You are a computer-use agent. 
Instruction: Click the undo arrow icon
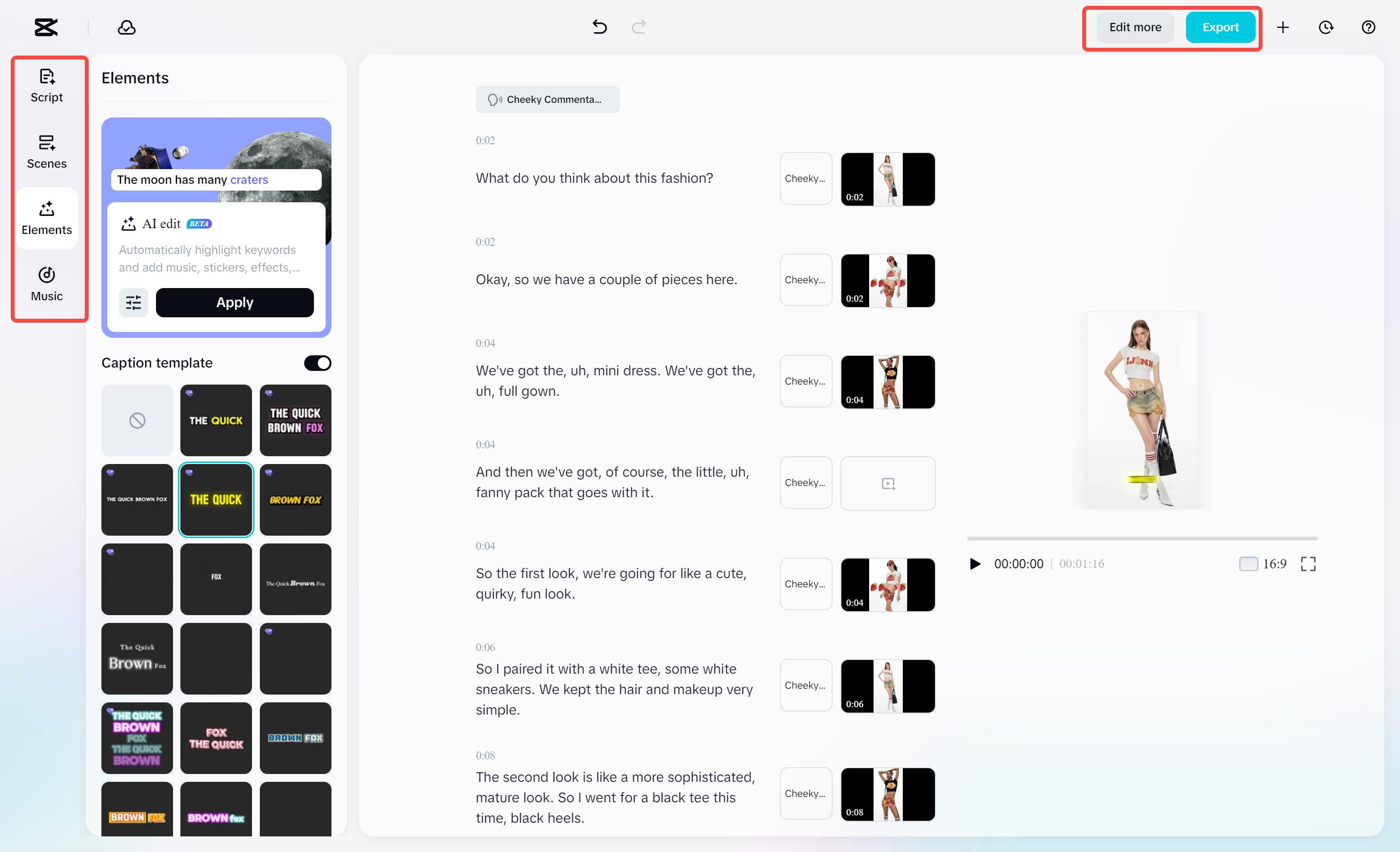point(600,27)
